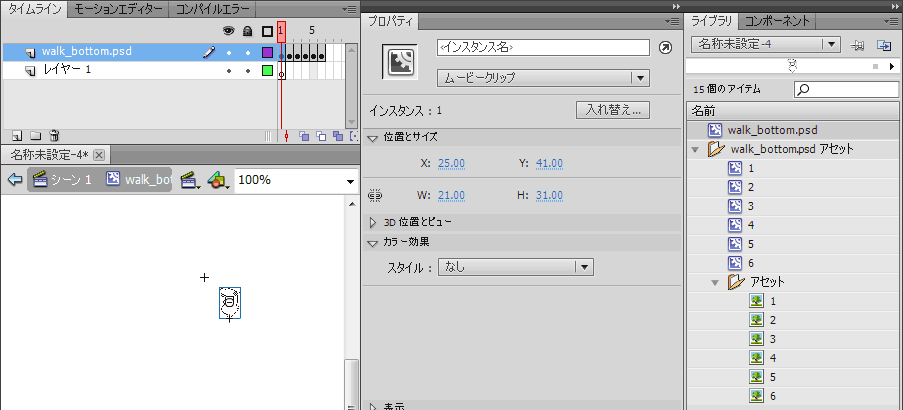Screen dimensions: 903x410
Task: Pin the current library with pushpin icon
Action: point(858,45)
